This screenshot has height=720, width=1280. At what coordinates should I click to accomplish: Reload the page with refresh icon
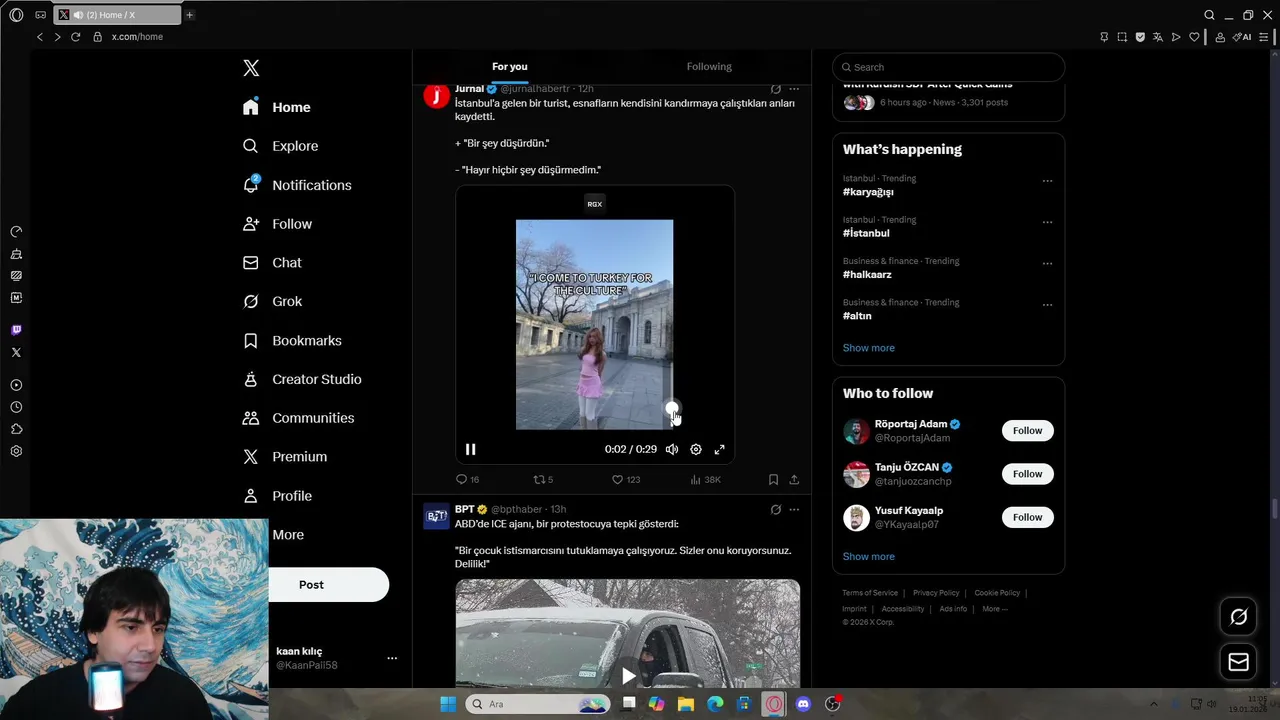(x=75, y=37)
